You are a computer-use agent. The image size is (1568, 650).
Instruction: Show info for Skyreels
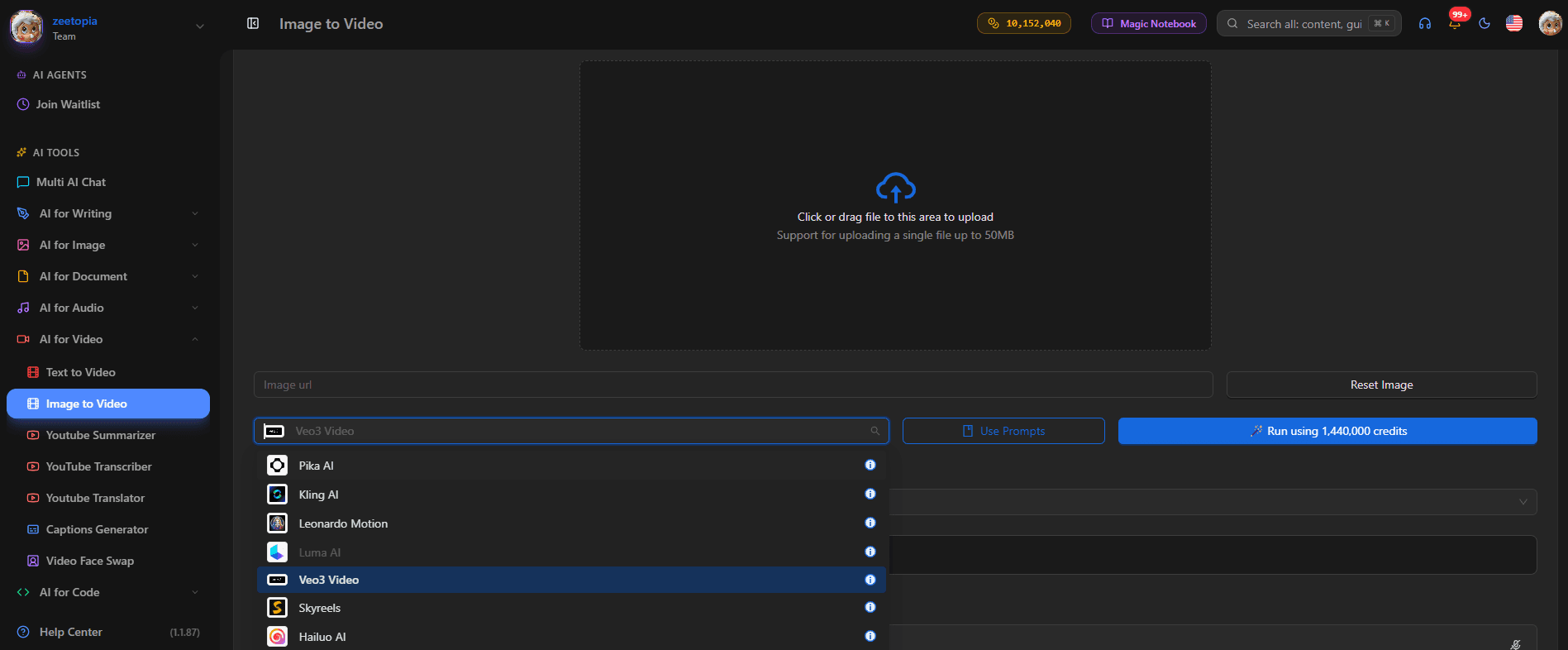870,607
